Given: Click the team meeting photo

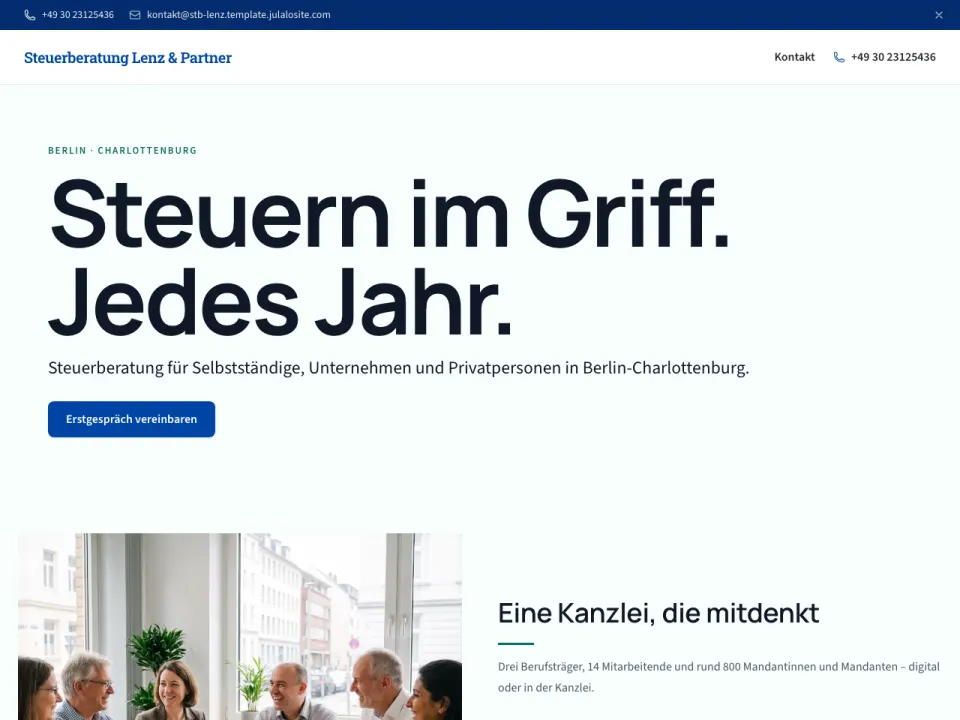Looking at the screenshot, I should coord(240,626).
